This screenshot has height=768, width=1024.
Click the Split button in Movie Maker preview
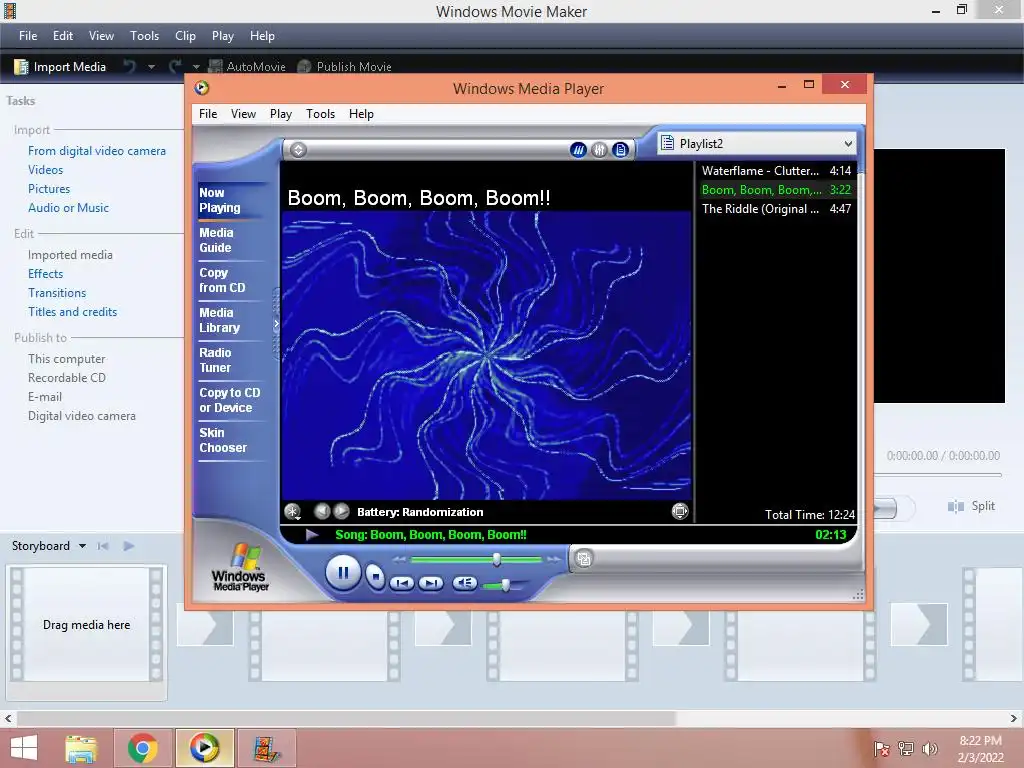[971, 506]
